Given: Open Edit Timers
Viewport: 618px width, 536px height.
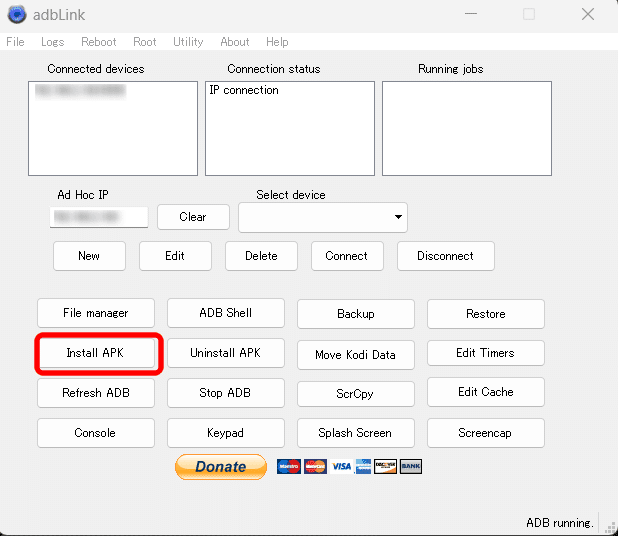Looking at the screenshot, I should click(486, 353).
